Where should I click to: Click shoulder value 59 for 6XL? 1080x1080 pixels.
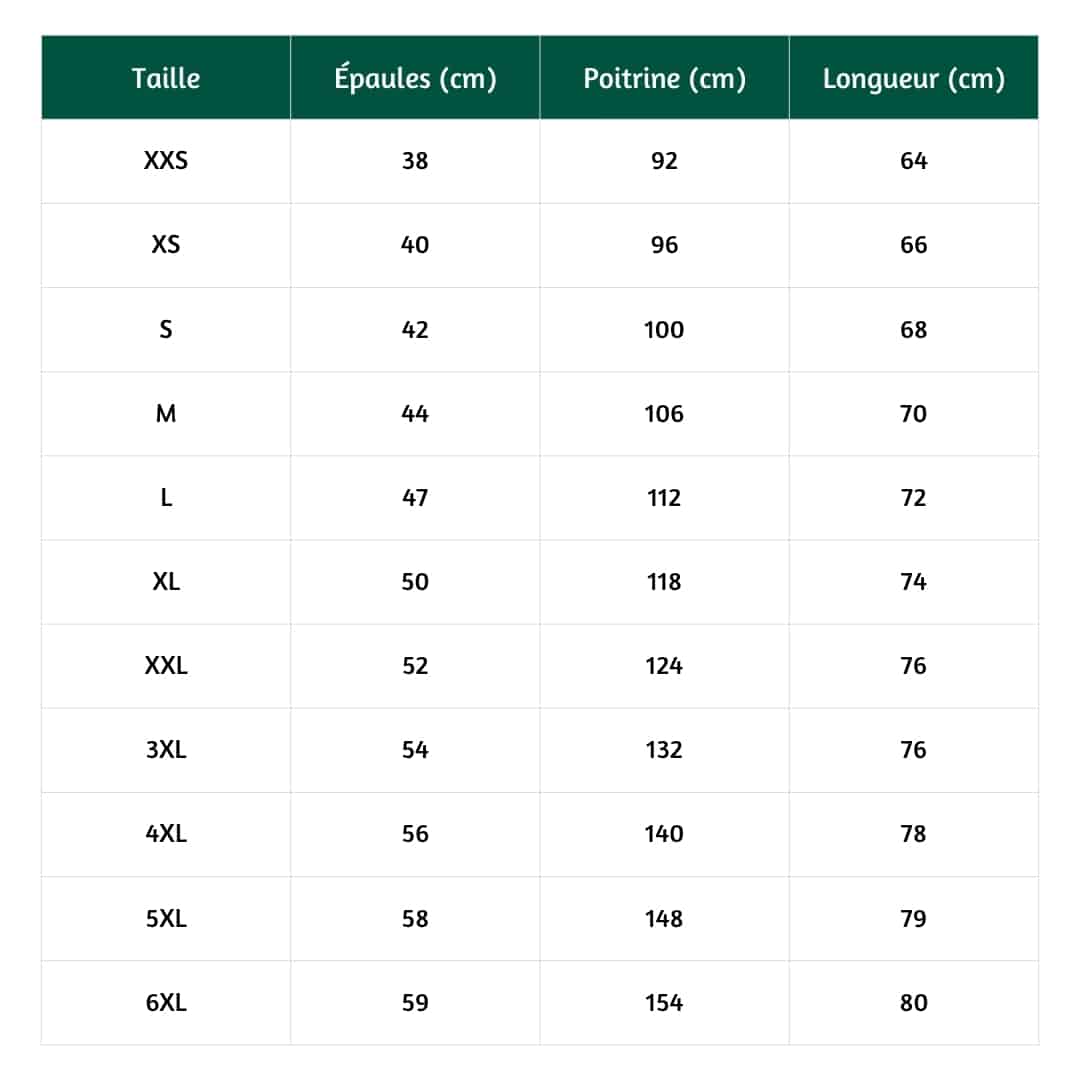(415, 1002)
